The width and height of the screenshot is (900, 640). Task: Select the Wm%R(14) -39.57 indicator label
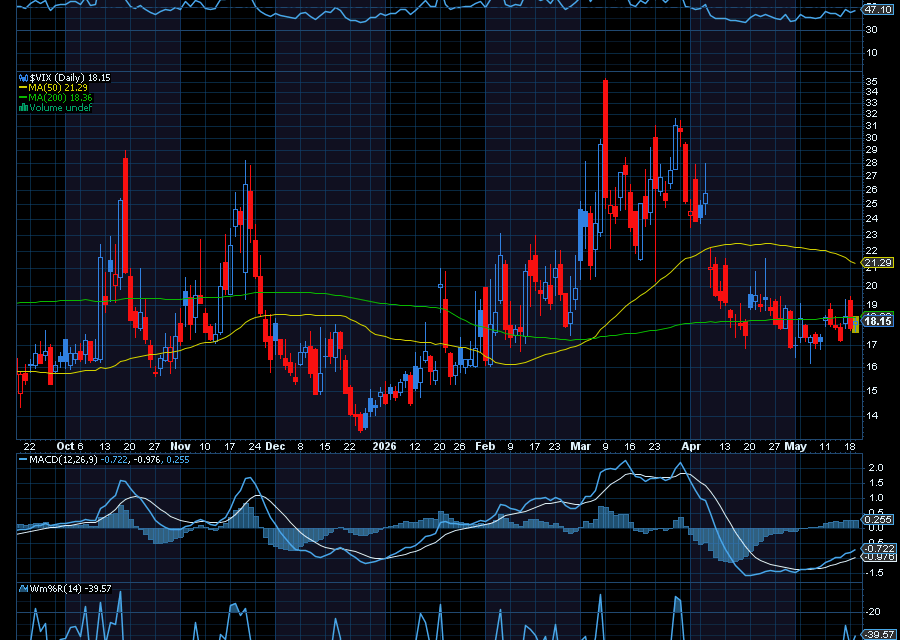(70, 589)
